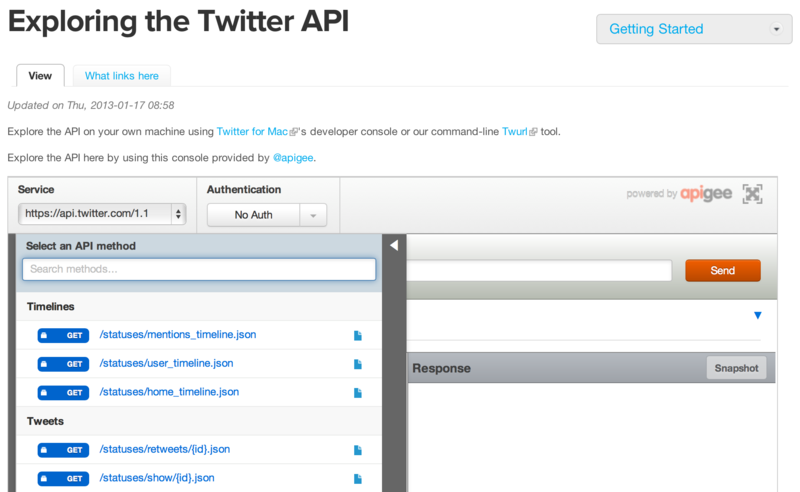Click the GET badge for show/{id}.json

(63, 479)
